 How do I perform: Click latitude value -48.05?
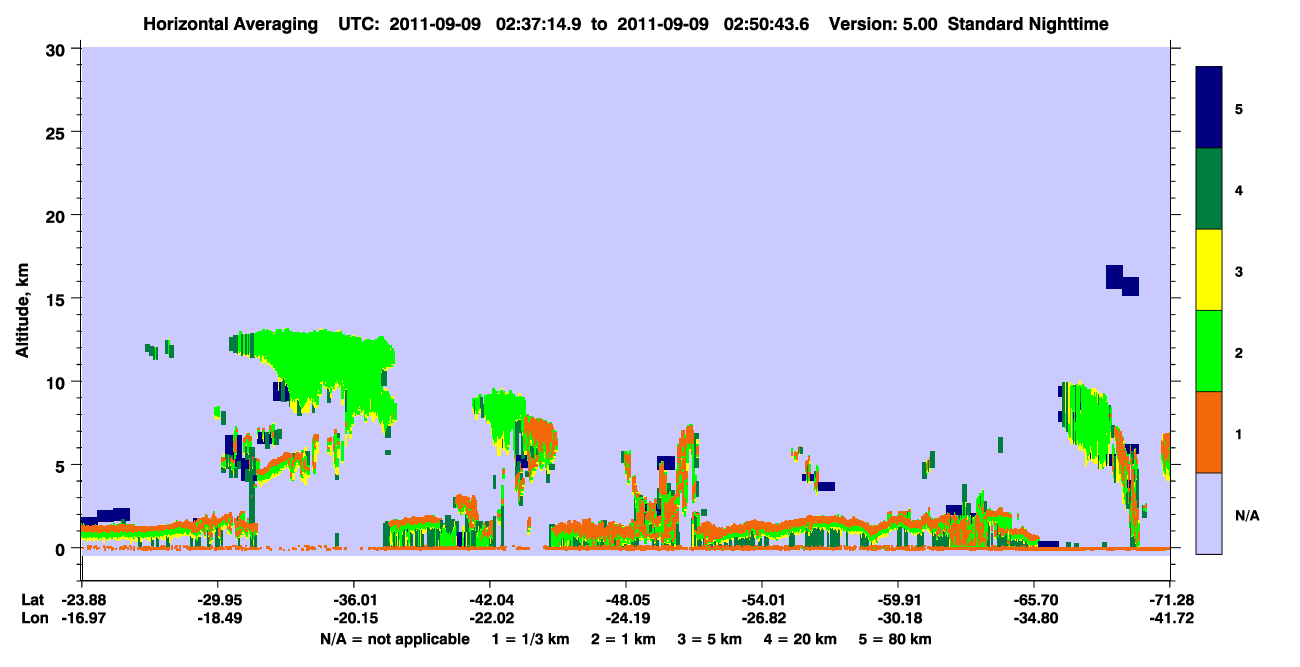point(625,600)
